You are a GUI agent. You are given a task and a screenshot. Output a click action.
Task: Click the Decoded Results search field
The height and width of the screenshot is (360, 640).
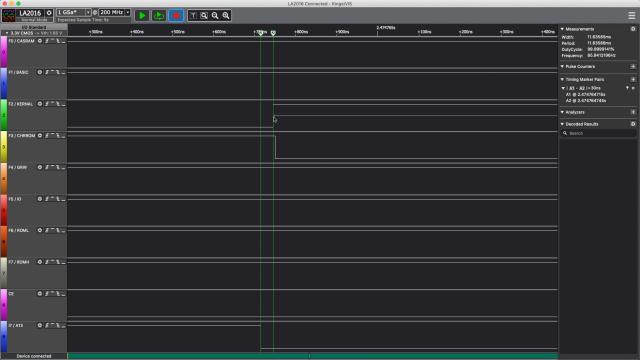coord(598,133)
